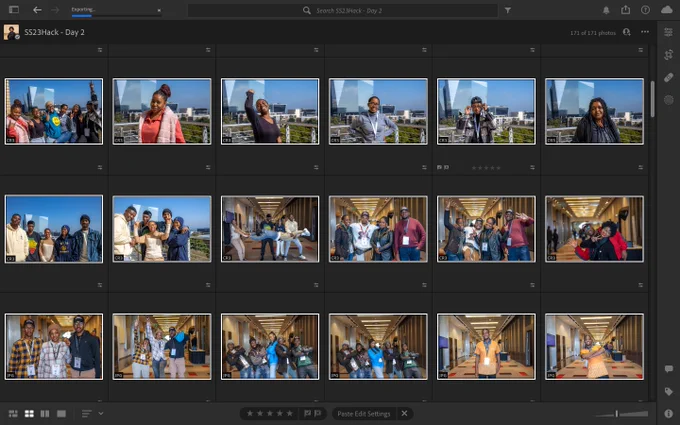Go back with the left arrow
Image resolution: width=680 pixels, height=425 pixels.
click(37, 10)
